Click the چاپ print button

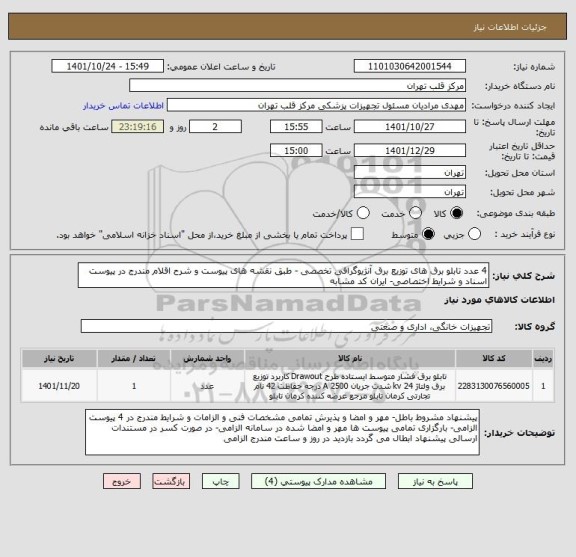220,481
